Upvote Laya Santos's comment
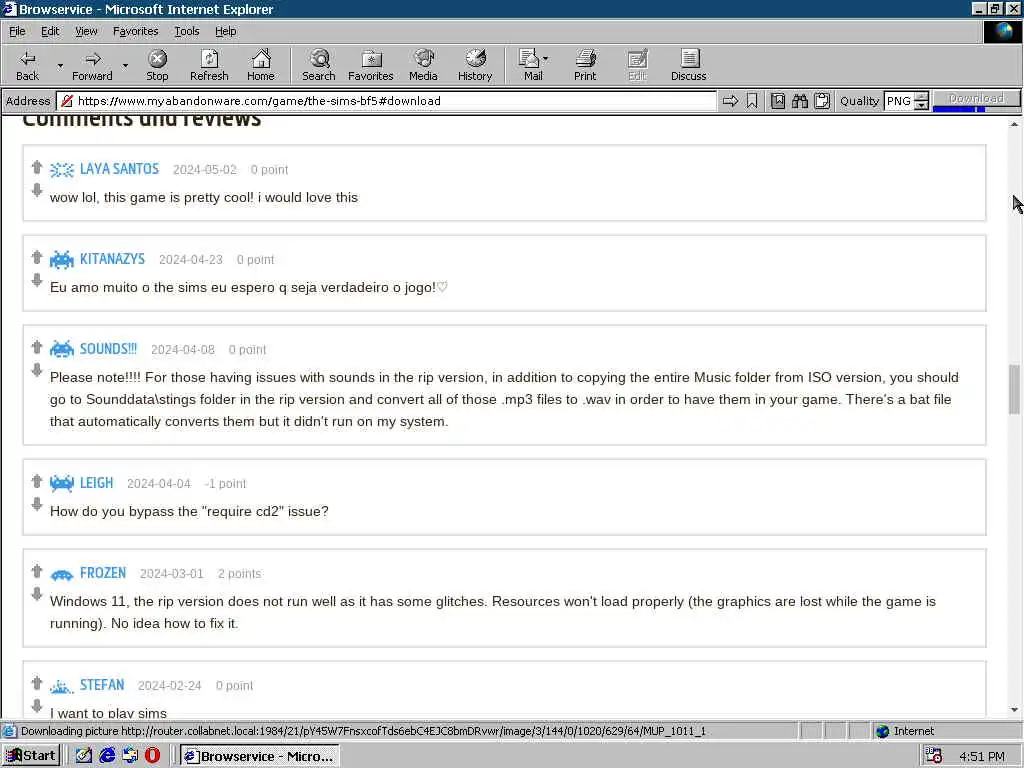 [37, 167]
